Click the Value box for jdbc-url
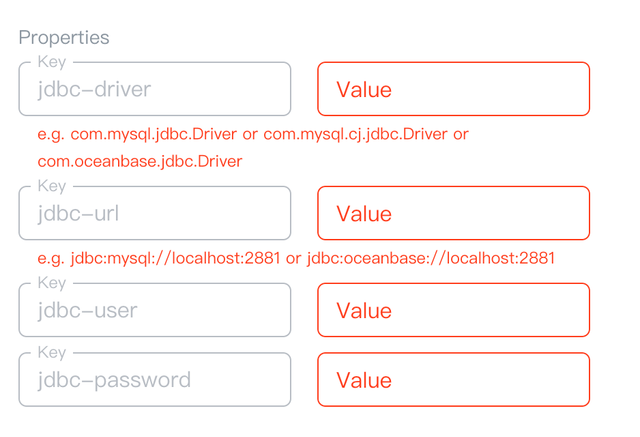This screenshot has width=640, height=437. [453, 214]
